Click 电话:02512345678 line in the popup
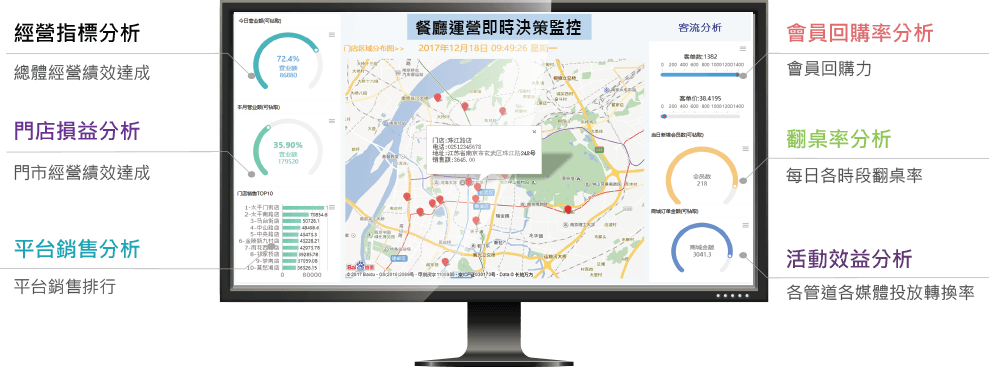The width and height of the screenshot is (989, 367). (x=456, y=146)
